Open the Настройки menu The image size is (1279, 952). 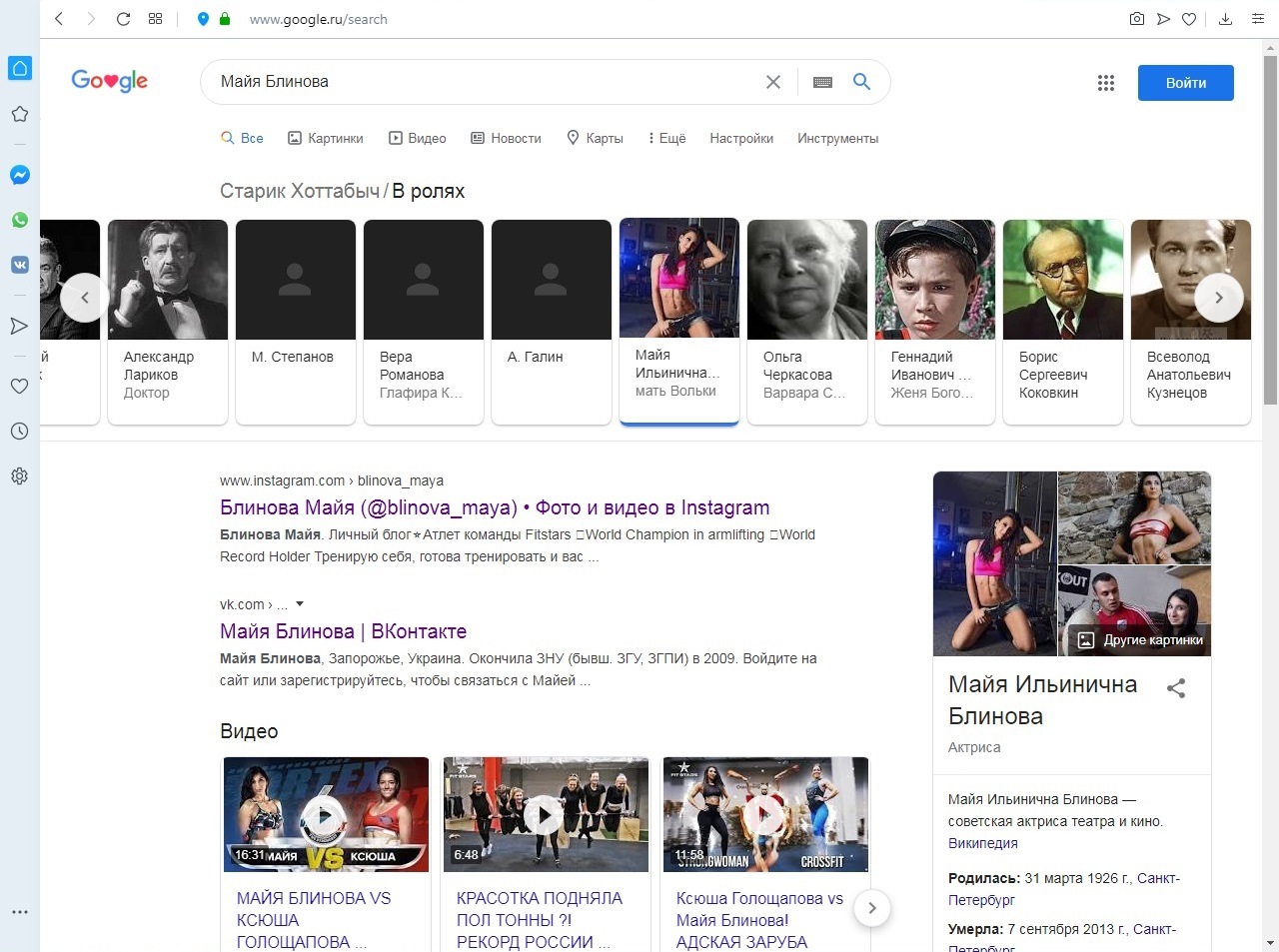click(x=741, y=138)
